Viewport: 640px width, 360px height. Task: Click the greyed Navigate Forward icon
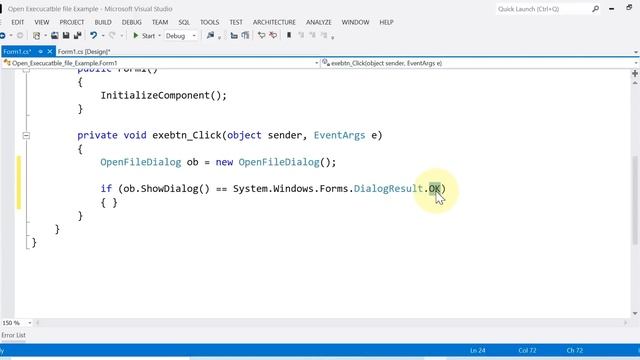point(20,36)
